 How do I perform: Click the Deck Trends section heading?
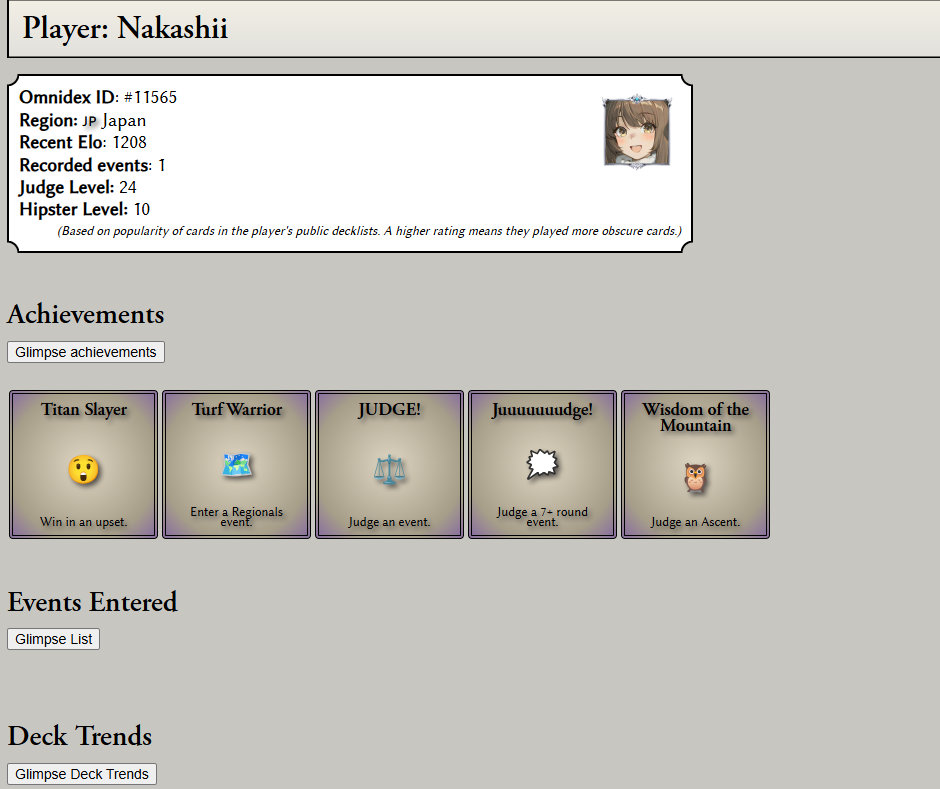click(80, 736)
